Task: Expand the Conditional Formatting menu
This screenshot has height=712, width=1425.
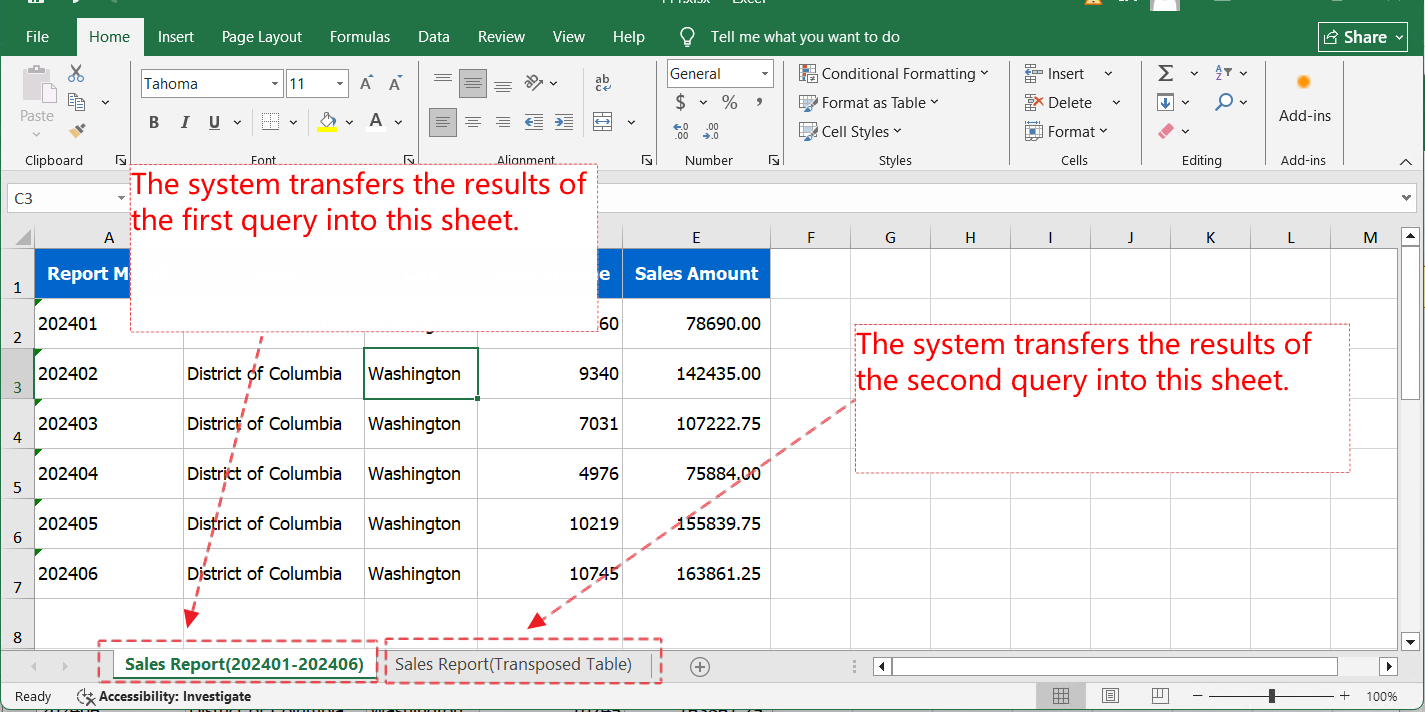Action: tap(896, 73)
